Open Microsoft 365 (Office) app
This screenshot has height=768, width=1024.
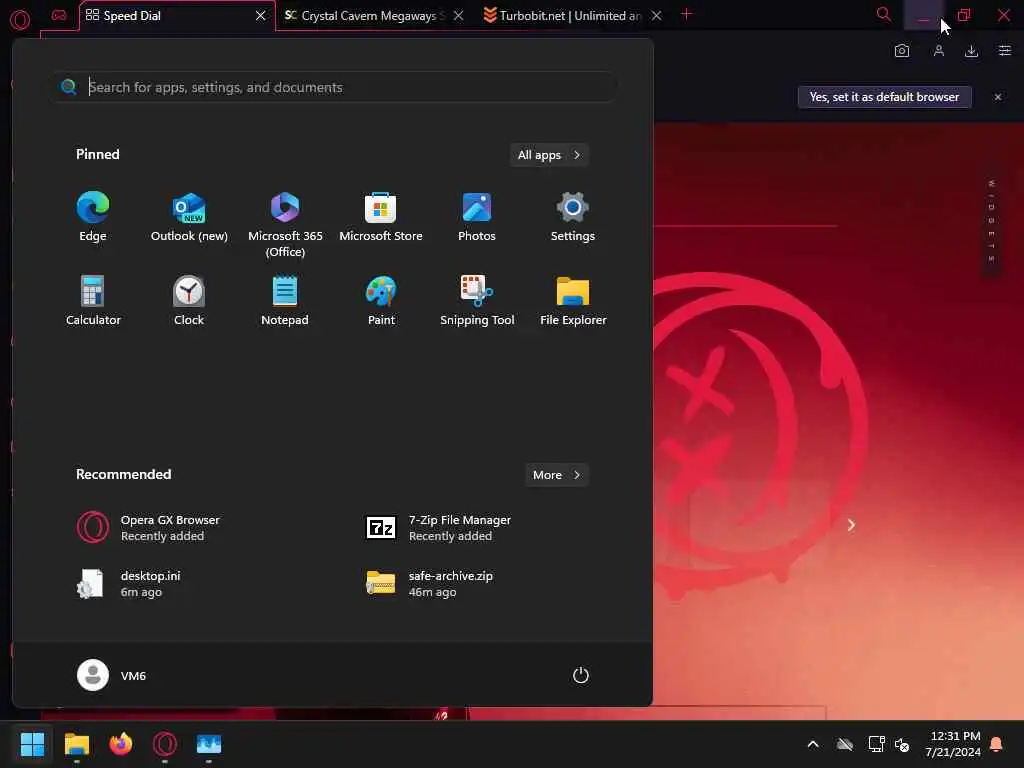click(285, 224)
